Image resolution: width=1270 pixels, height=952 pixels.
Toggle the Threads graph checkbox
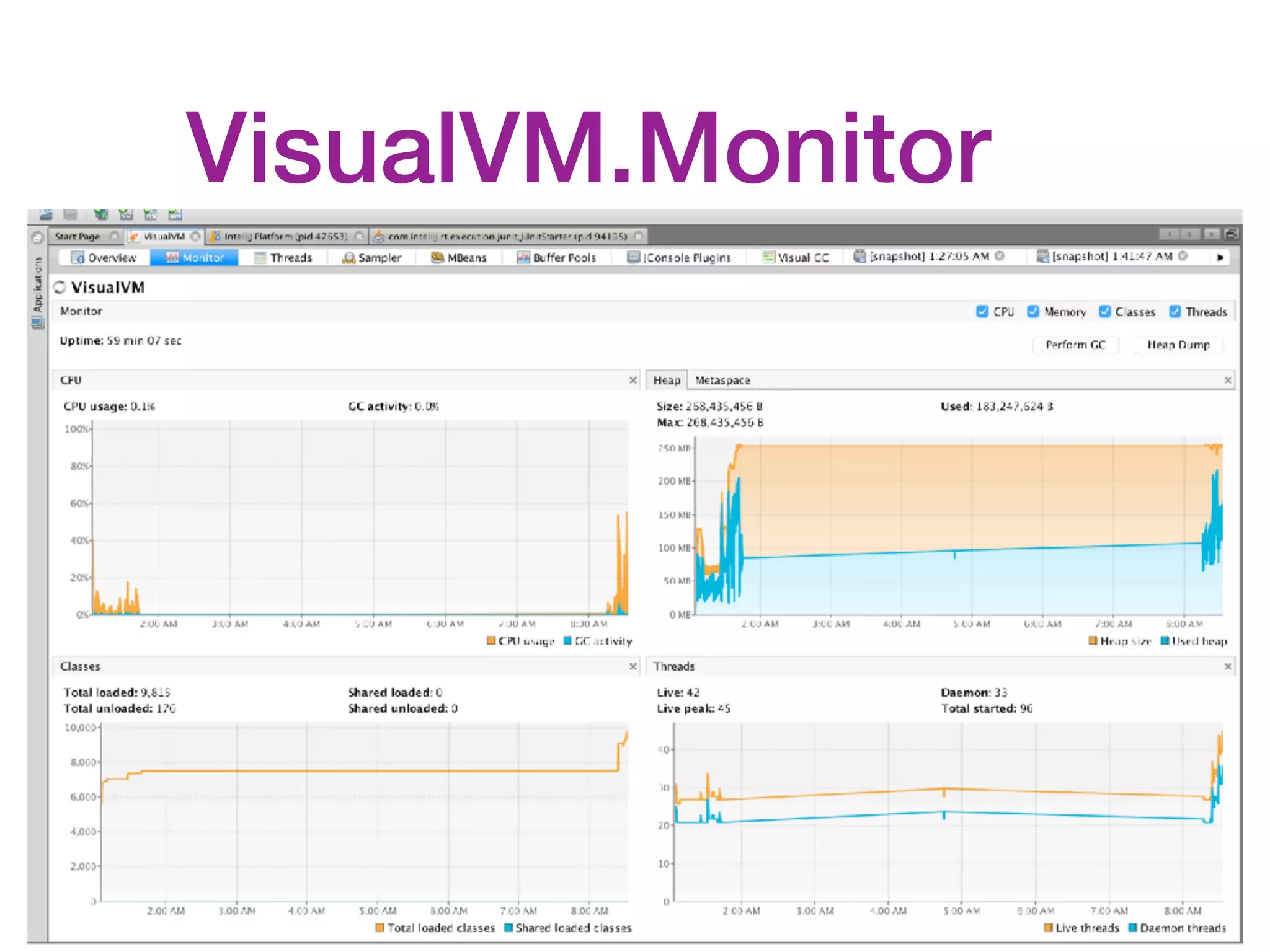(x=1175, y=312)
